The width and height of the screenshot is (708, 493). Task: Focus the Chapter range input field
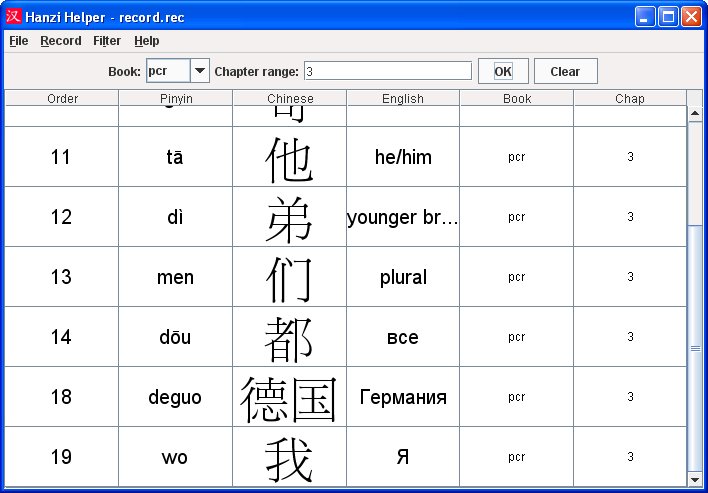click(388, 71)
